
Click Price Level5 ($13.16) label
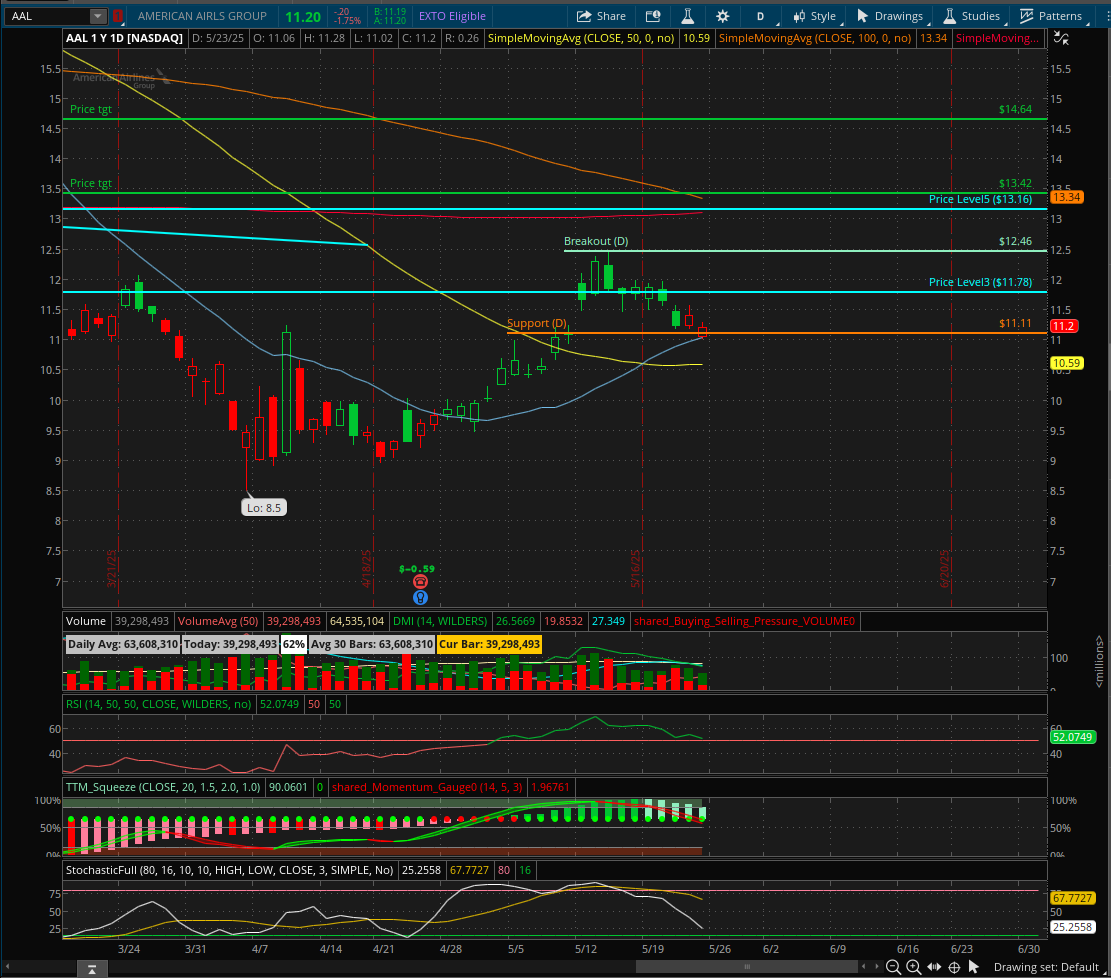pyautogui.click(x=980, y=199)
